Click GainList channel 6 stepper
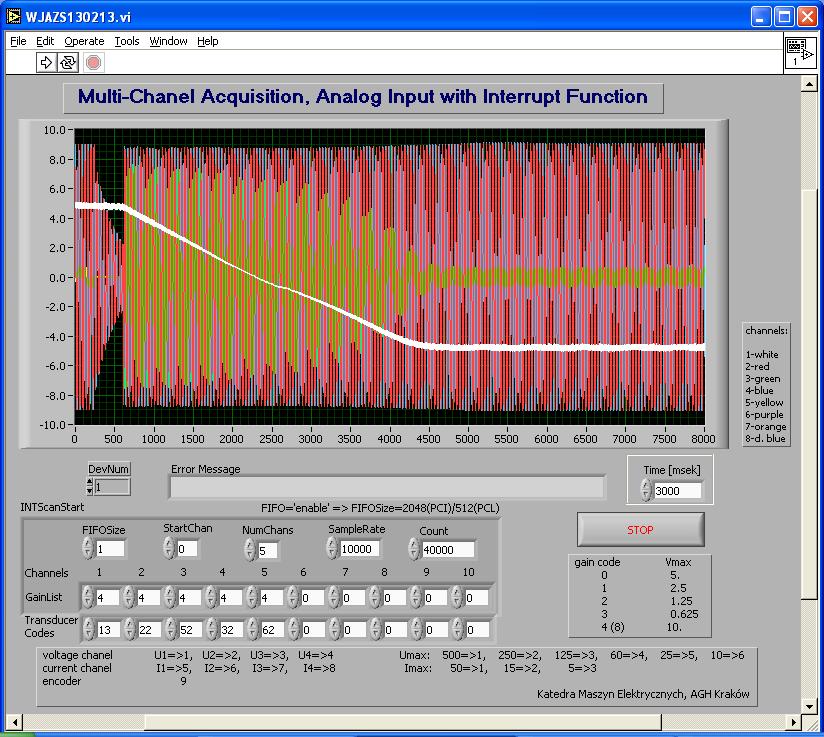The width and height of the screenshot is (824, 737). [293, 597]
